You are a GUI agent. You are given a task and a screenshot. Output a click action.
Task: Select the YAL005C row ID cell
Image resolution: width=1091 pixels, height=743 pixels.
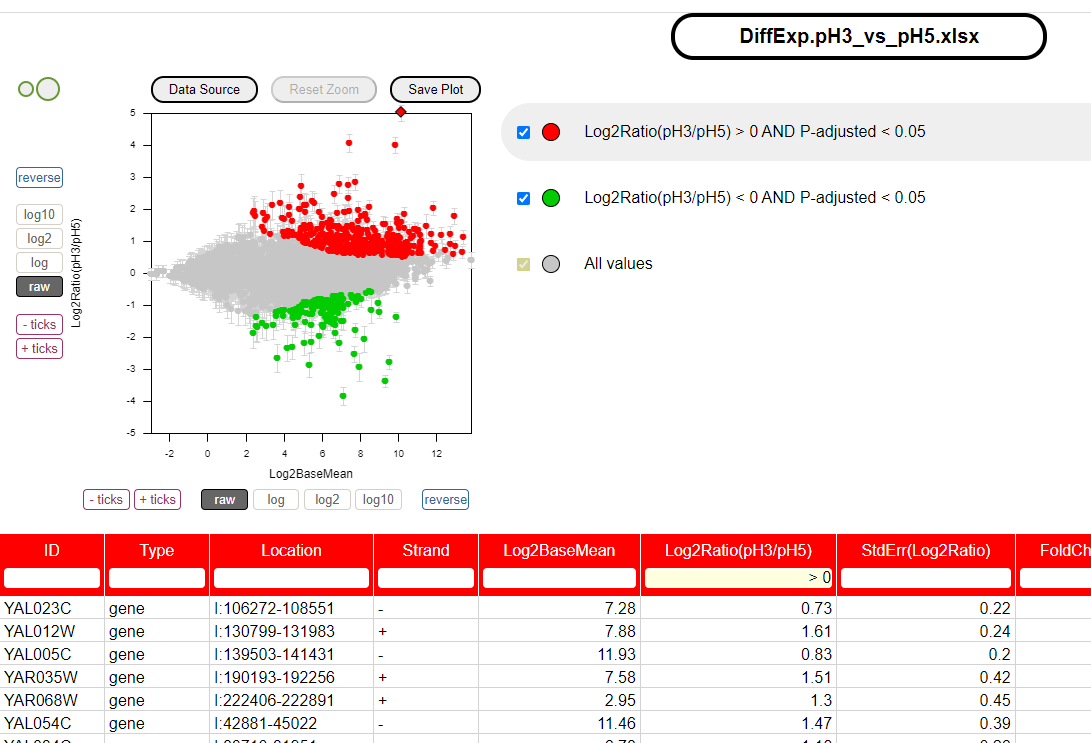pyautogui.click(x=52, y=654)
